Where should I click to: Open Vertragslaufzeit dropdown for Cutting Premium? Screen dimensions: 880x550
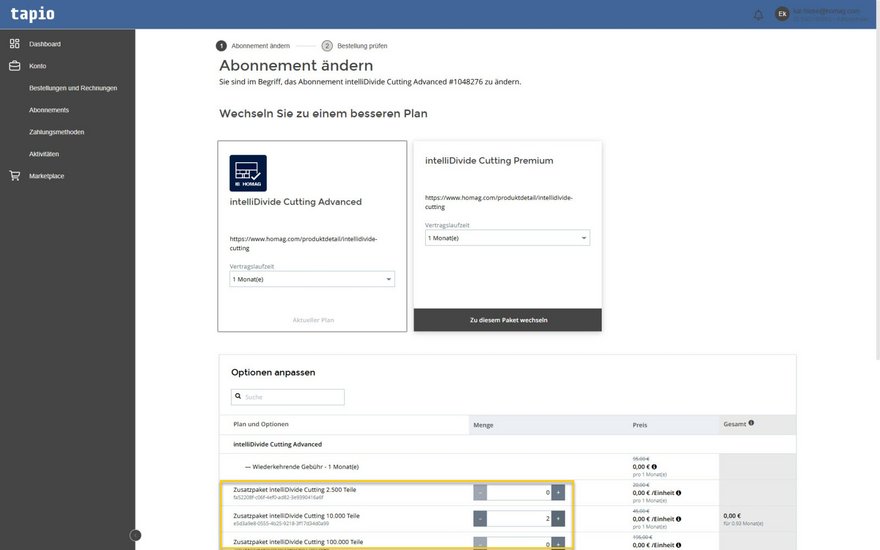pyautogui.click(x=507, y=238)
